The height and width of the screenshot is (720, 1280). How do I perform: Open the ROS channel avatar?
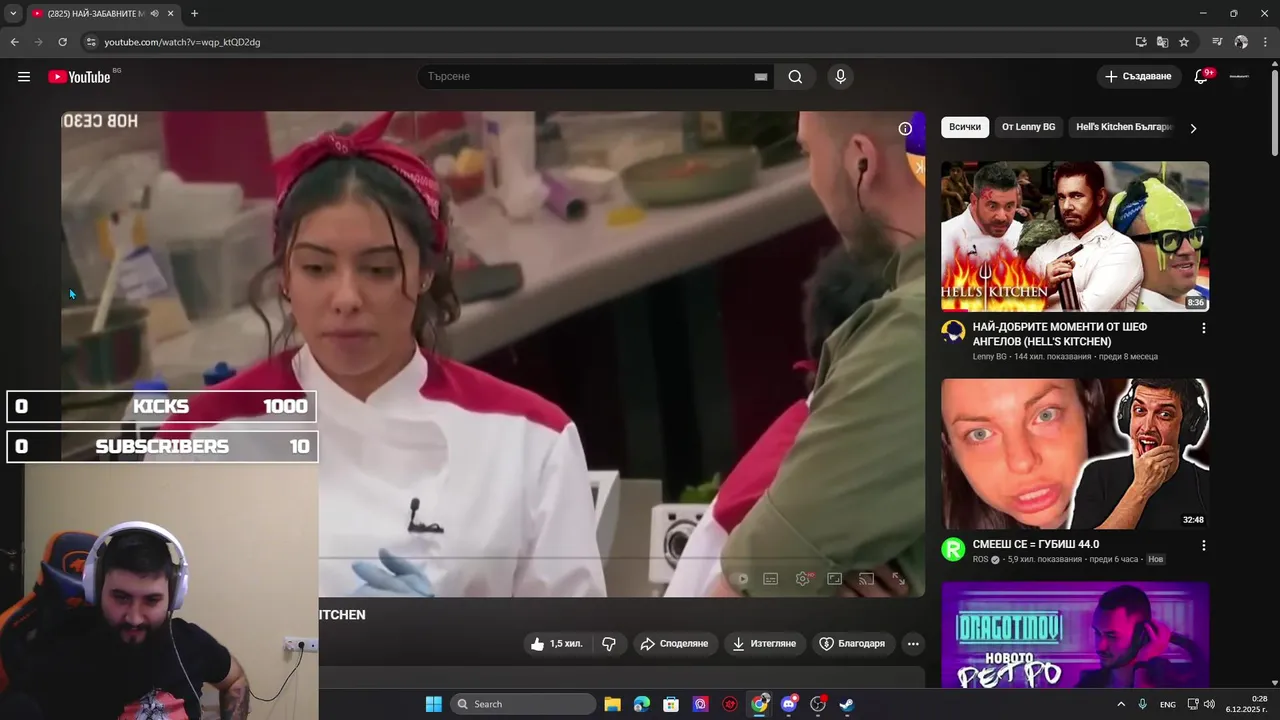(x=953, y=549)
